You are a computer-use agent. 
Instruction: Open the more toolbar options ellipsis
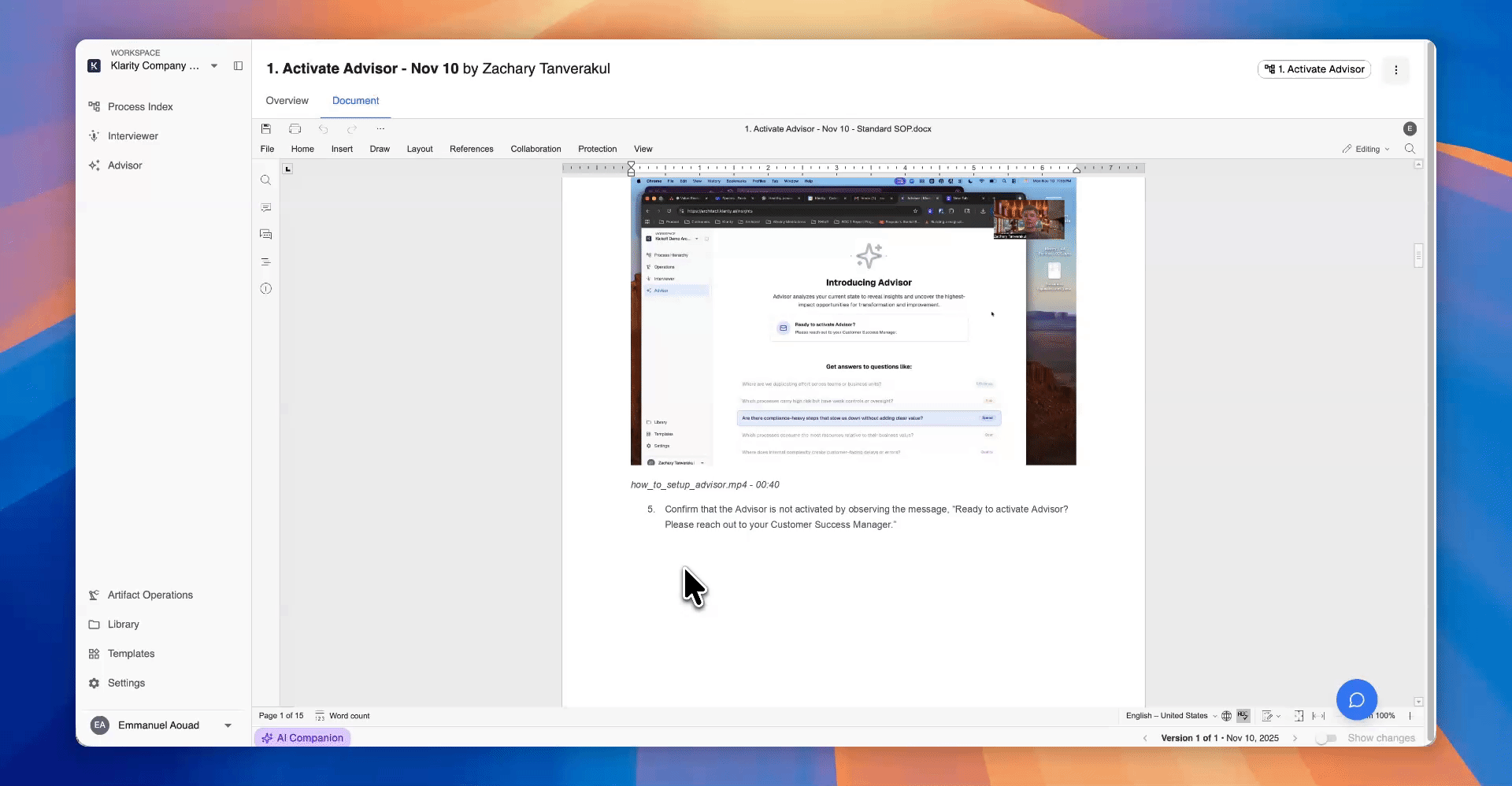[x=380, y=128]
